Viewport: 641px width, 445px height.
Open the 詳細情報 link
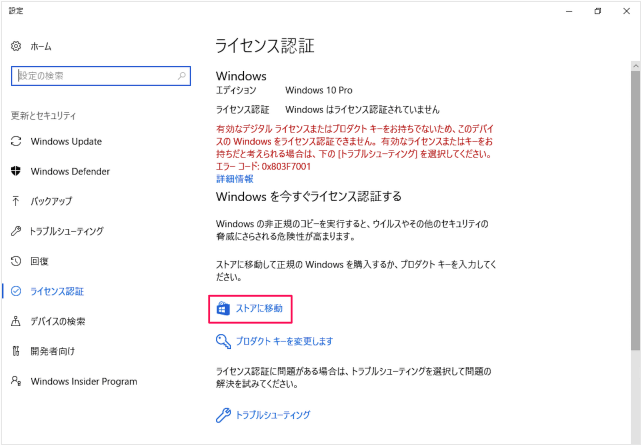click(x=235, y=178)
